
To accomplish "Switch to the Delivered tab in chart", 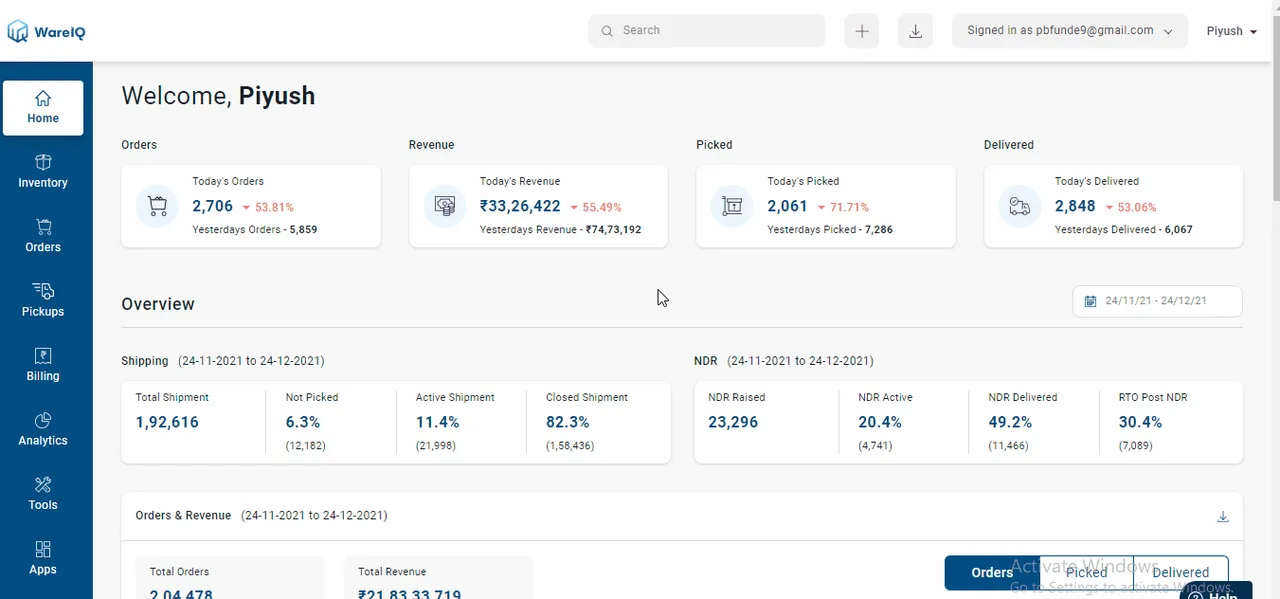I will pyautogui.click(x=1180, y=573).
